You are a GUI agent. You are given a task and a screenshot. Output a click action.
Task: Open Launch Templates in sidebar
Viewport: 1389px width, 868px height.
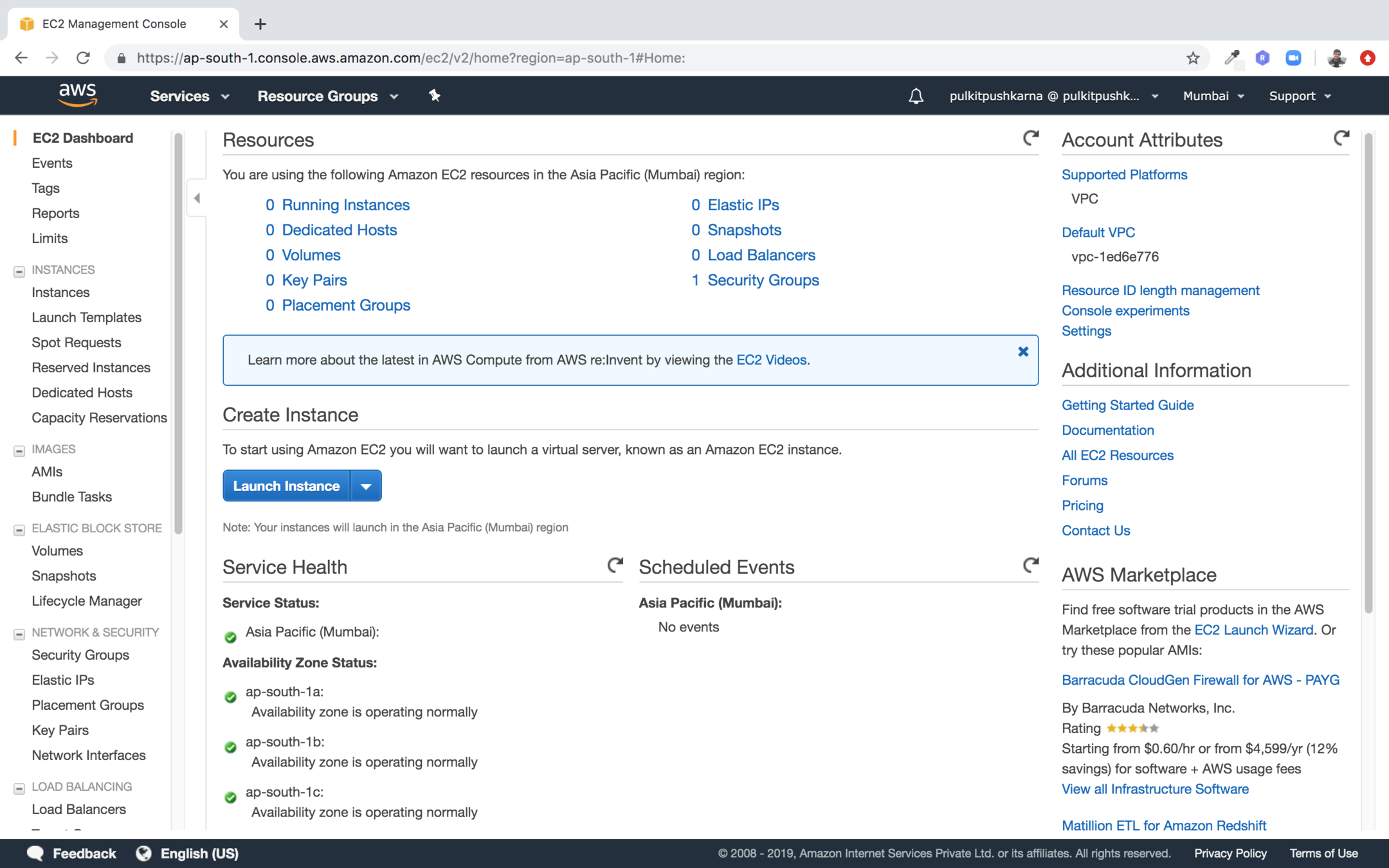click(x=87, y=317)
